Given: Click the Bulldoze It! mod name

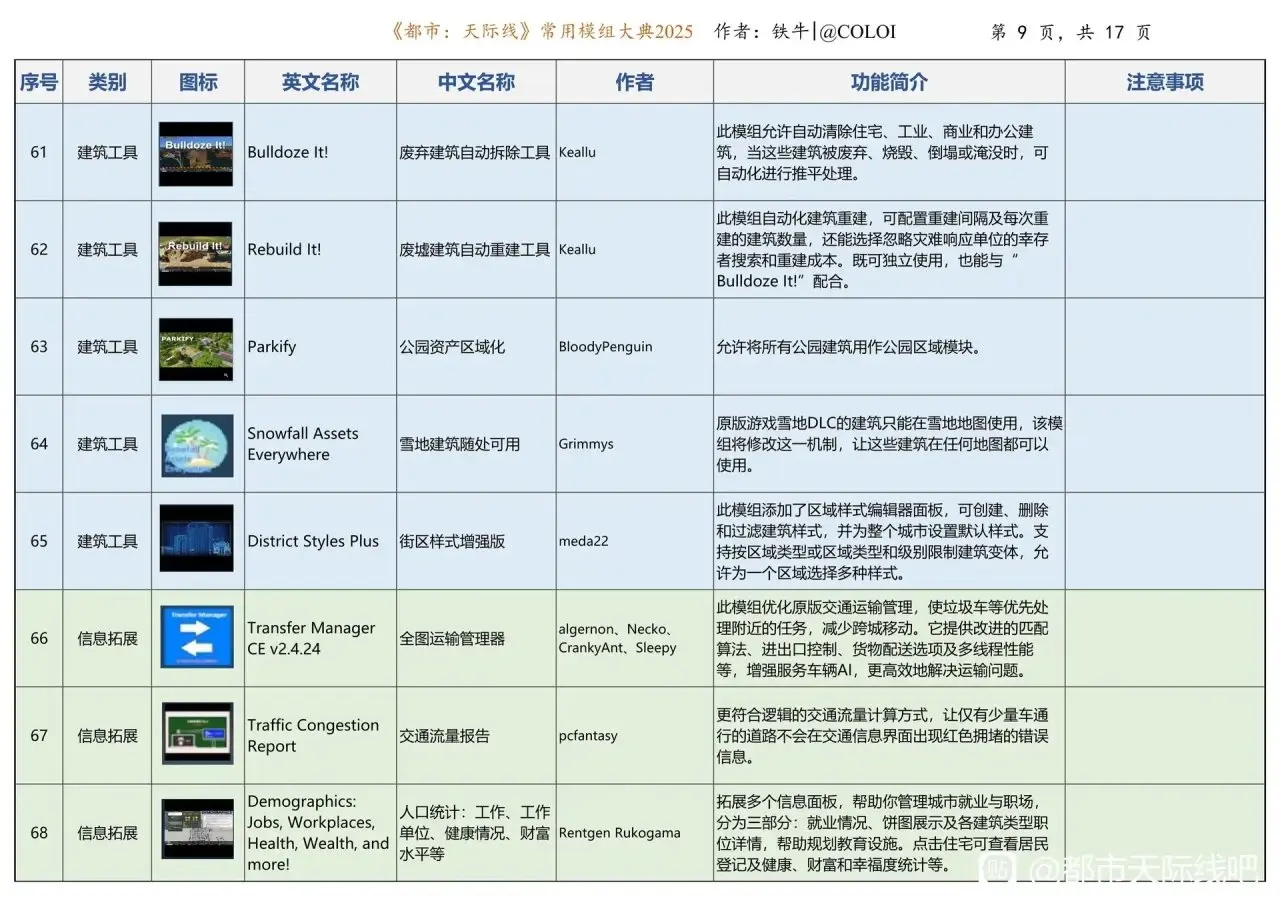Looking at the screenshot, I should point(288,153).
